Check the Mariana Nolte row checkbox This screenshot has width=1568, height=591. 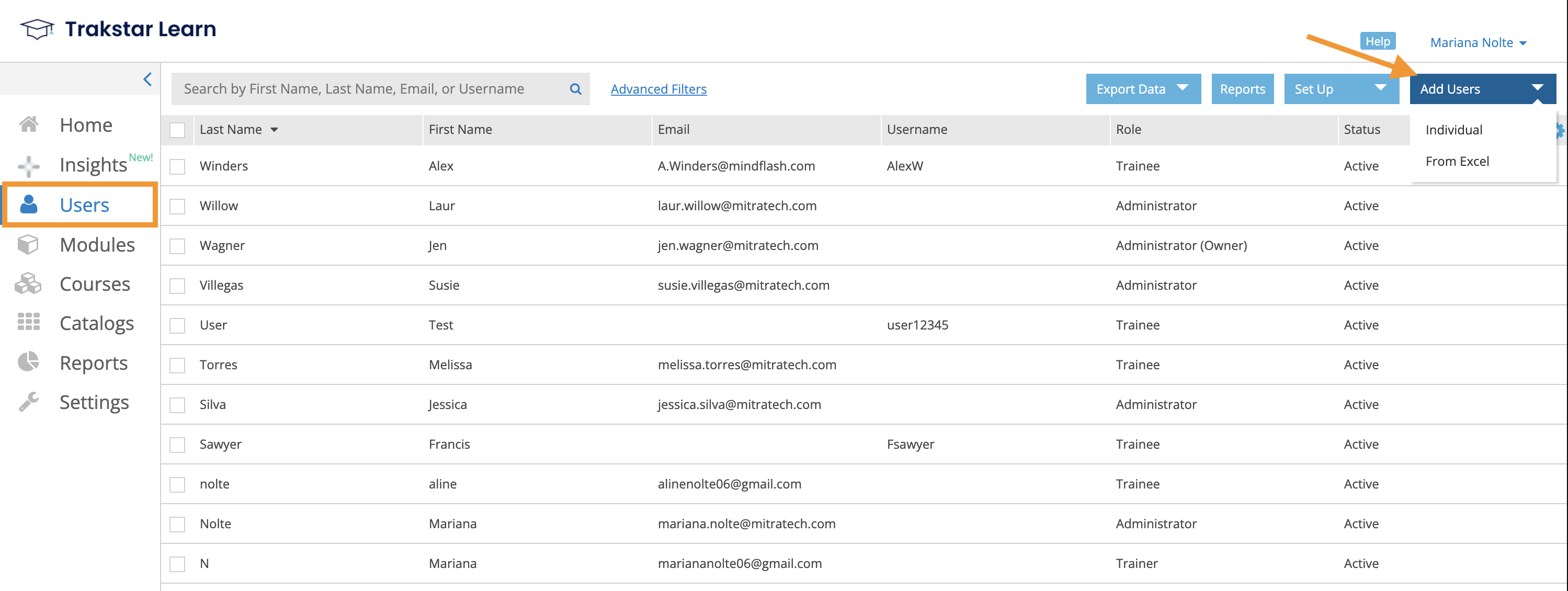(x=177, y=524)
